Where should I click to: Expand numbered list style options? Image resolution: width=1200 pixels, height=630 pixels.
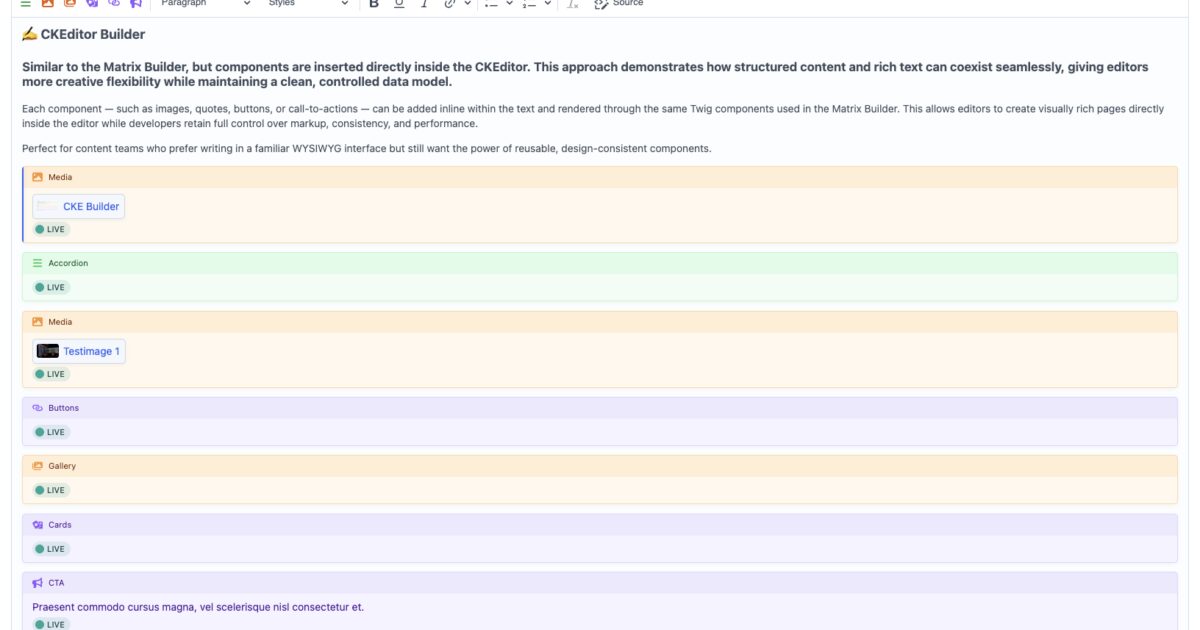click(547, 3)
